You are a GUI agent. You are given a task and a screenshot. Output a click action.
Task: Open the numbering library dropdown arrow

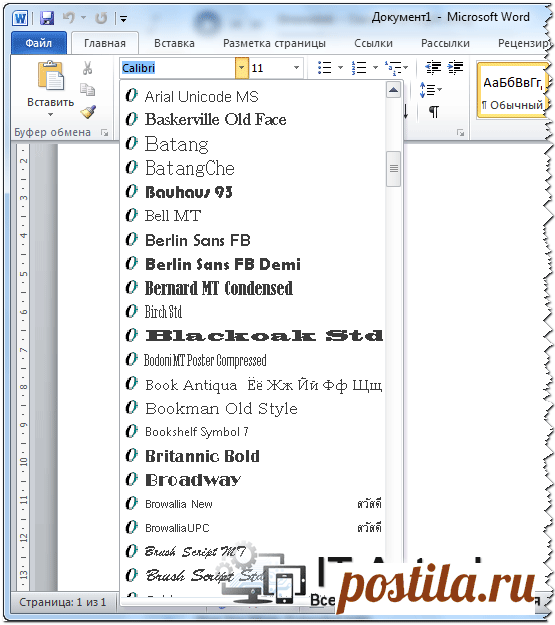coord(375,68)
